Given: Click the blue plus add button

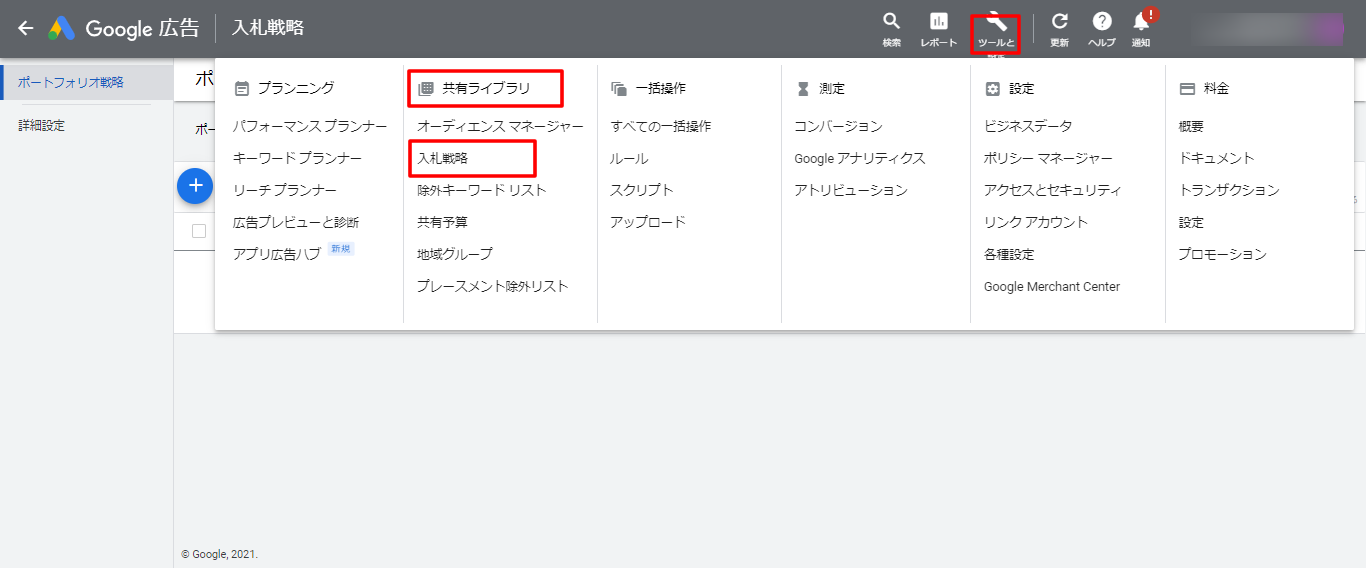Looking at the screenshot, I should (195, 185).
